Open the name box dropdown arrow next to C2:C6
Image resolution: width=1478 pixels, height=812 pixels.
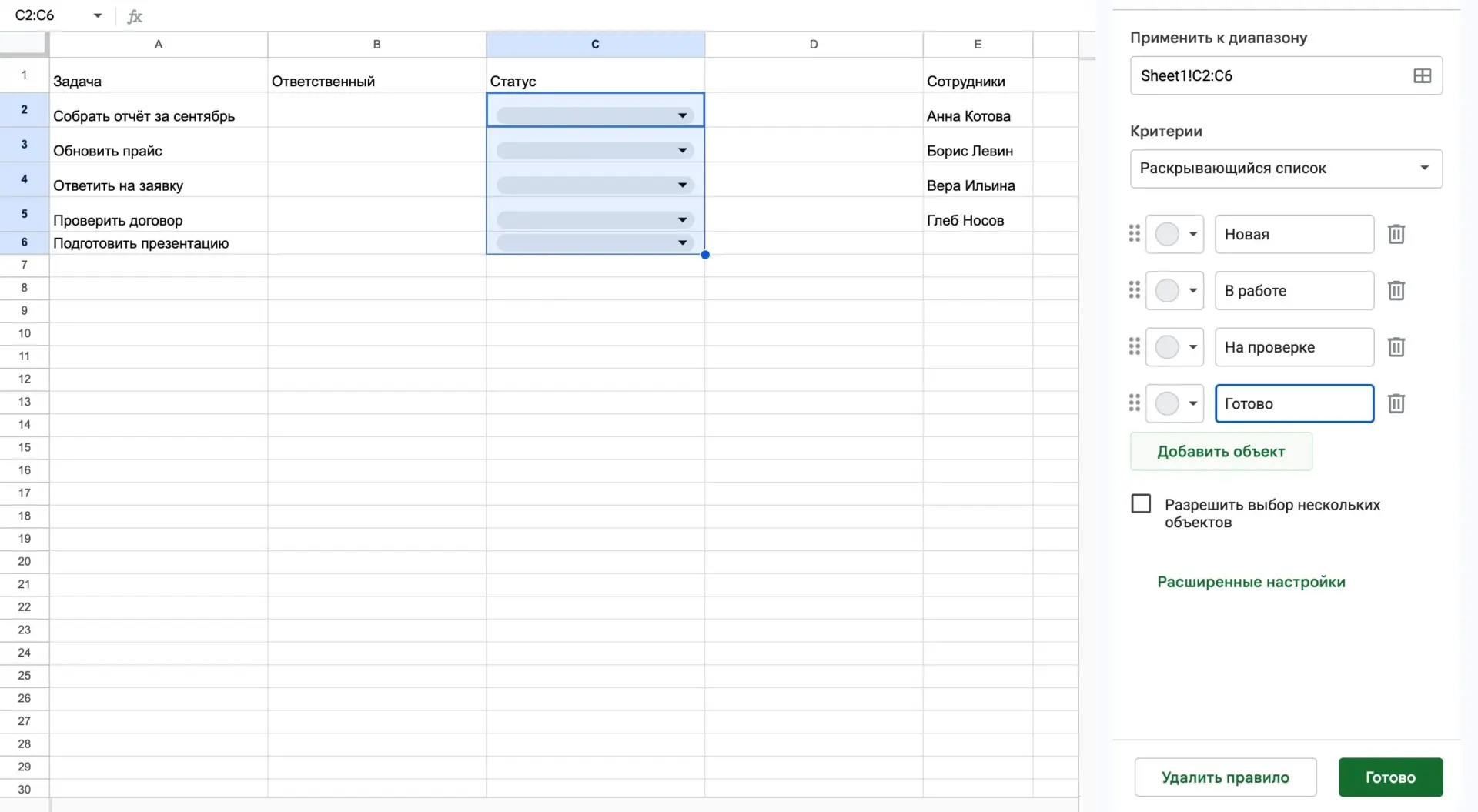tap(98, 16)
